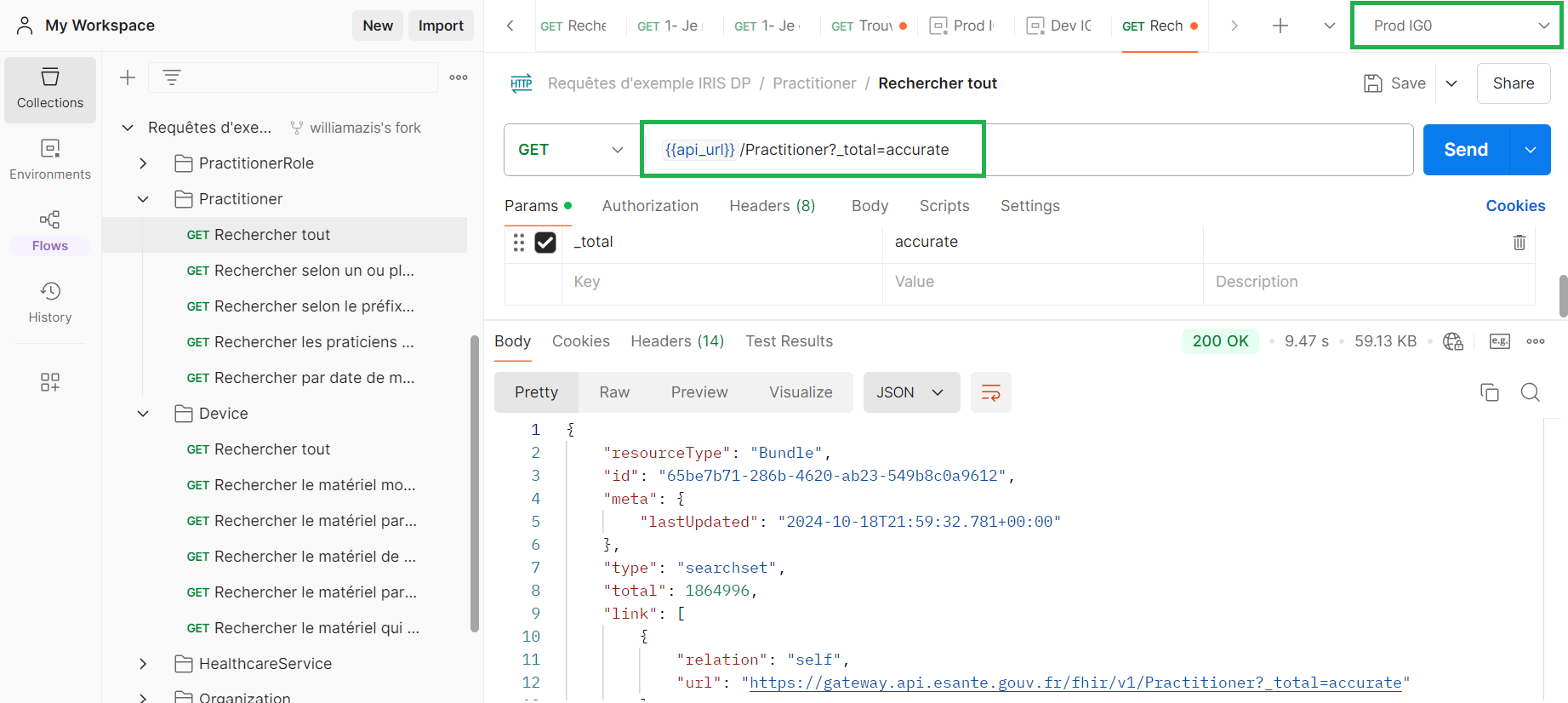Open the GET method dropdown
Image resolution: width=1568 pixels, height=703 pixels.
pos(571,150)
